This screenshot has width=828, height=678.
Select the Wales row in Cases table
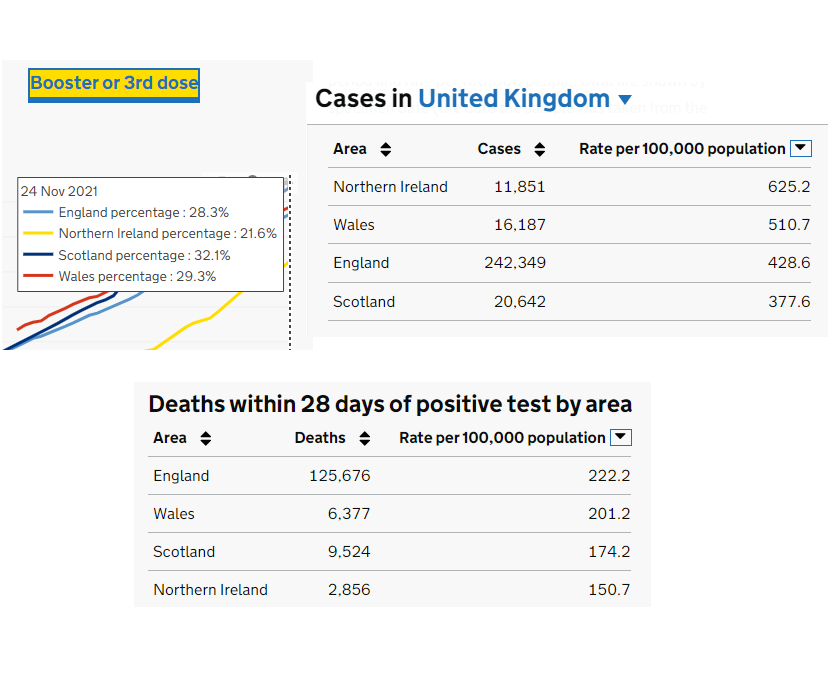pyautogui.click(x=354, y=225)
